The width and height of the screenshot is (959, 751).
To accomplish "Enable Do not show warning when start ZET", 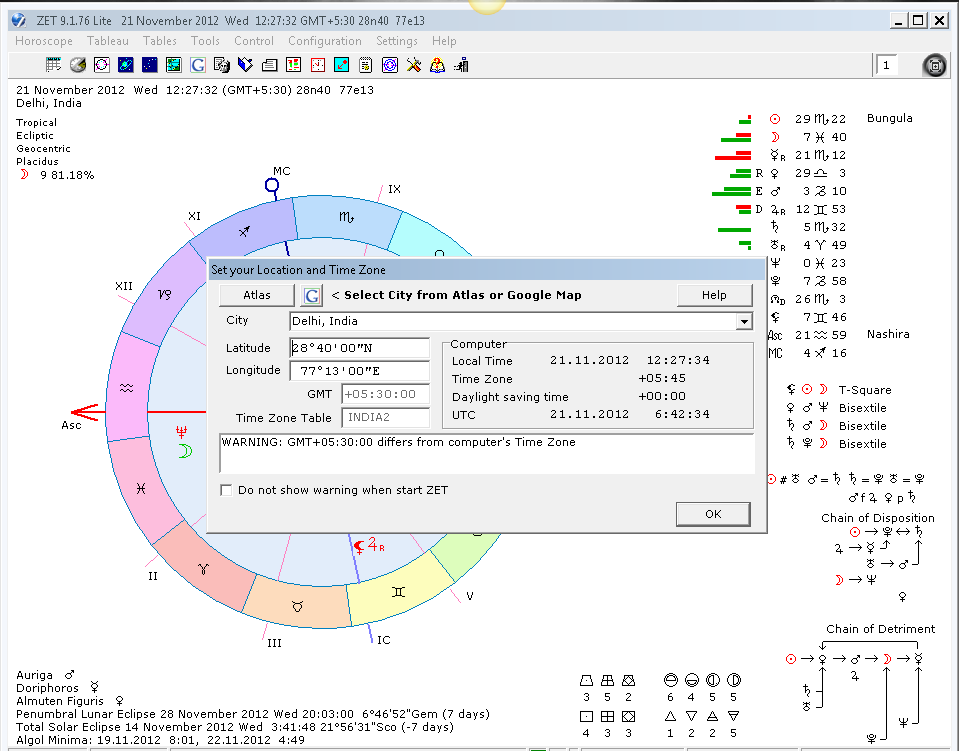I will tap(226, 490).
